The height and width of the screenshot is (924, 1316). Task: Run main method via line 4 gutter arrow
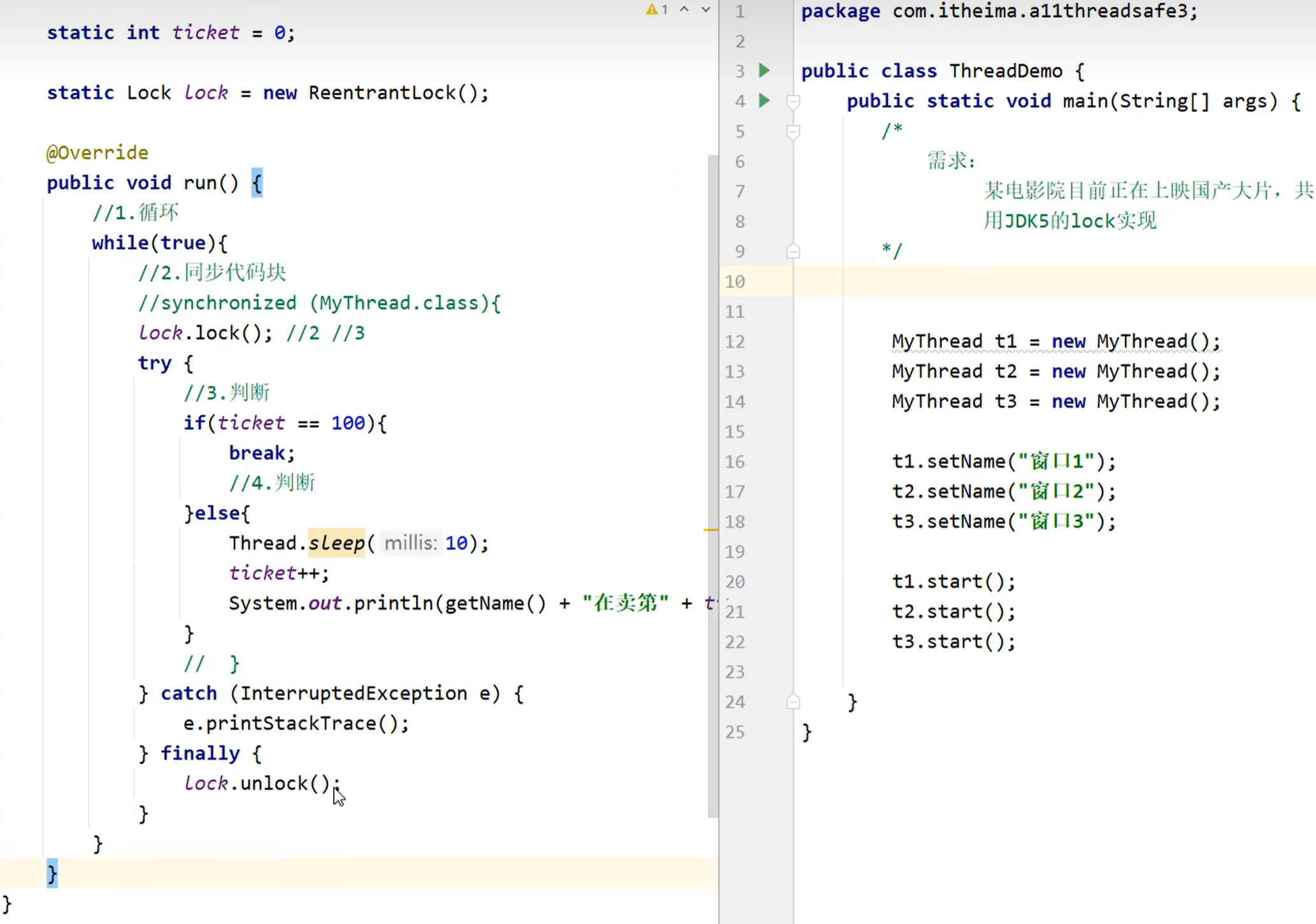pos(764,101)
